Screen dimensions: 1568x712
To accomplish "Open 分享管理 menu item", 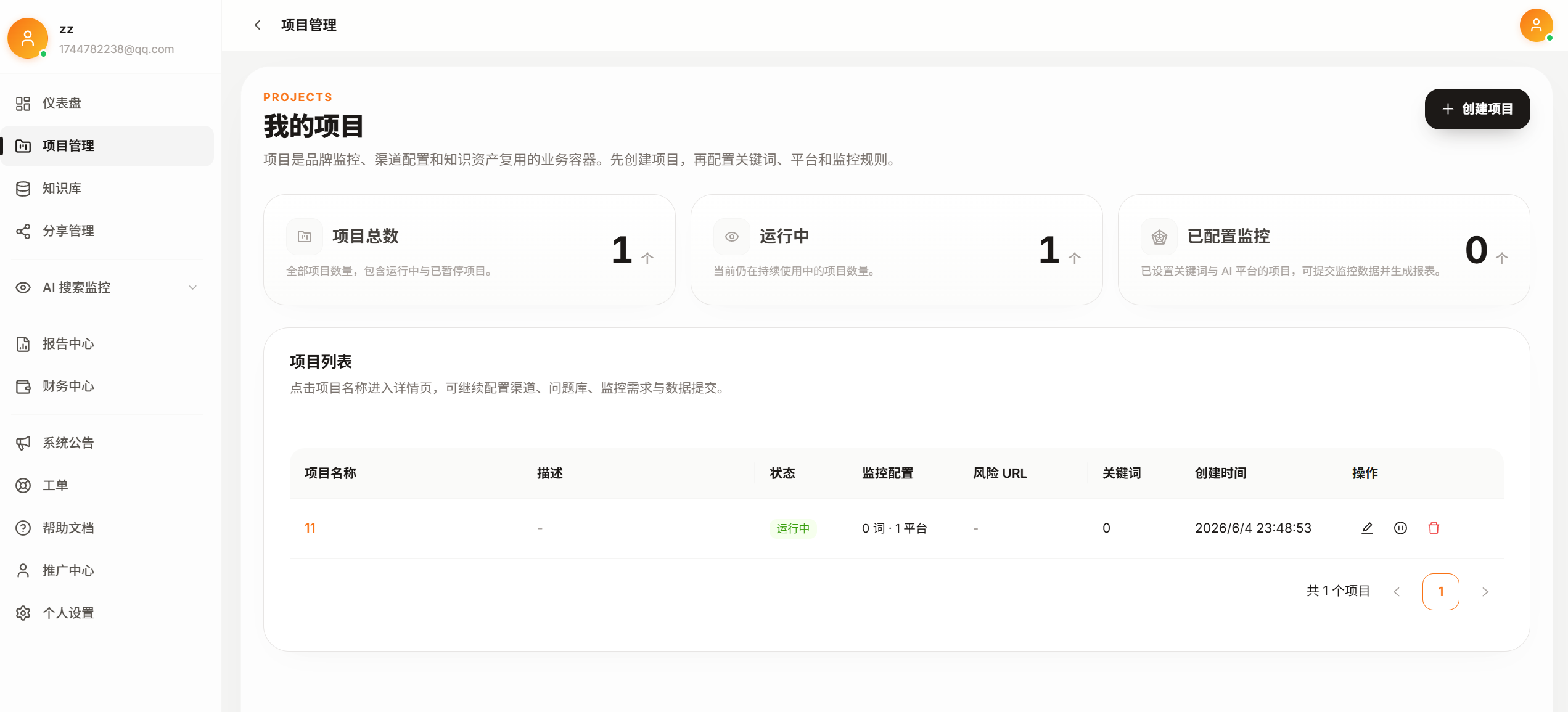I will 107,231.
